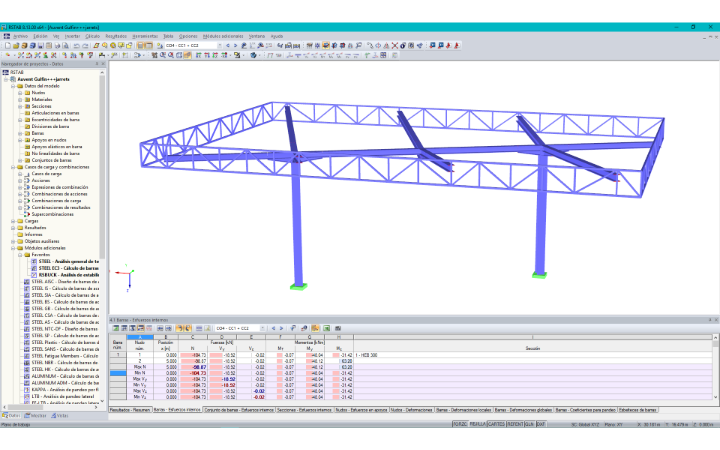Expand the Barras tree node
The width and height of the screenshot is (720, 450).
tap(20, 133)
